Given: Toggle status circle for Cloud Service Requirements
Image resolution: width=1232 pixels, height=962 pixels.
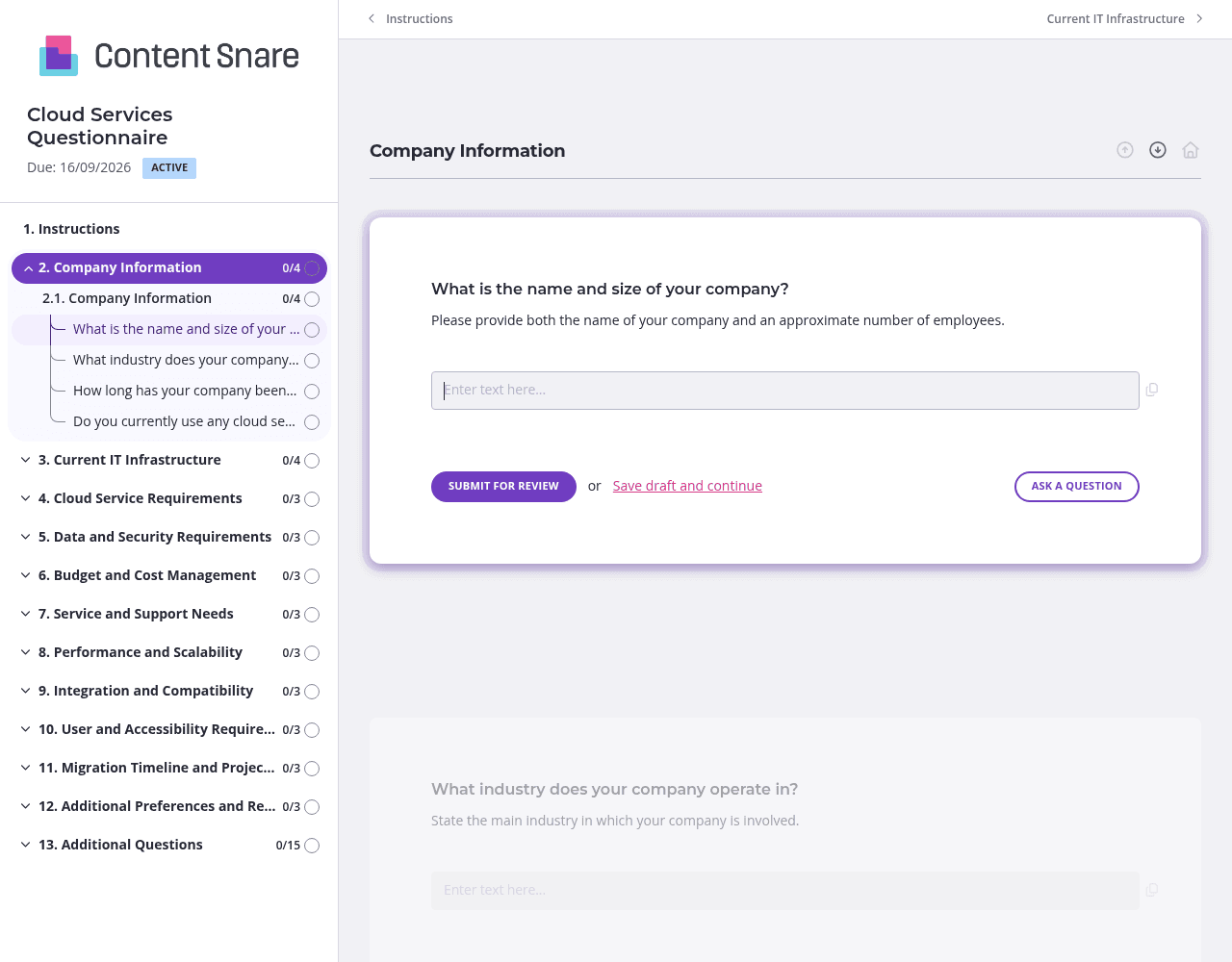Looking at the screenshot, I should coord(312,499).
